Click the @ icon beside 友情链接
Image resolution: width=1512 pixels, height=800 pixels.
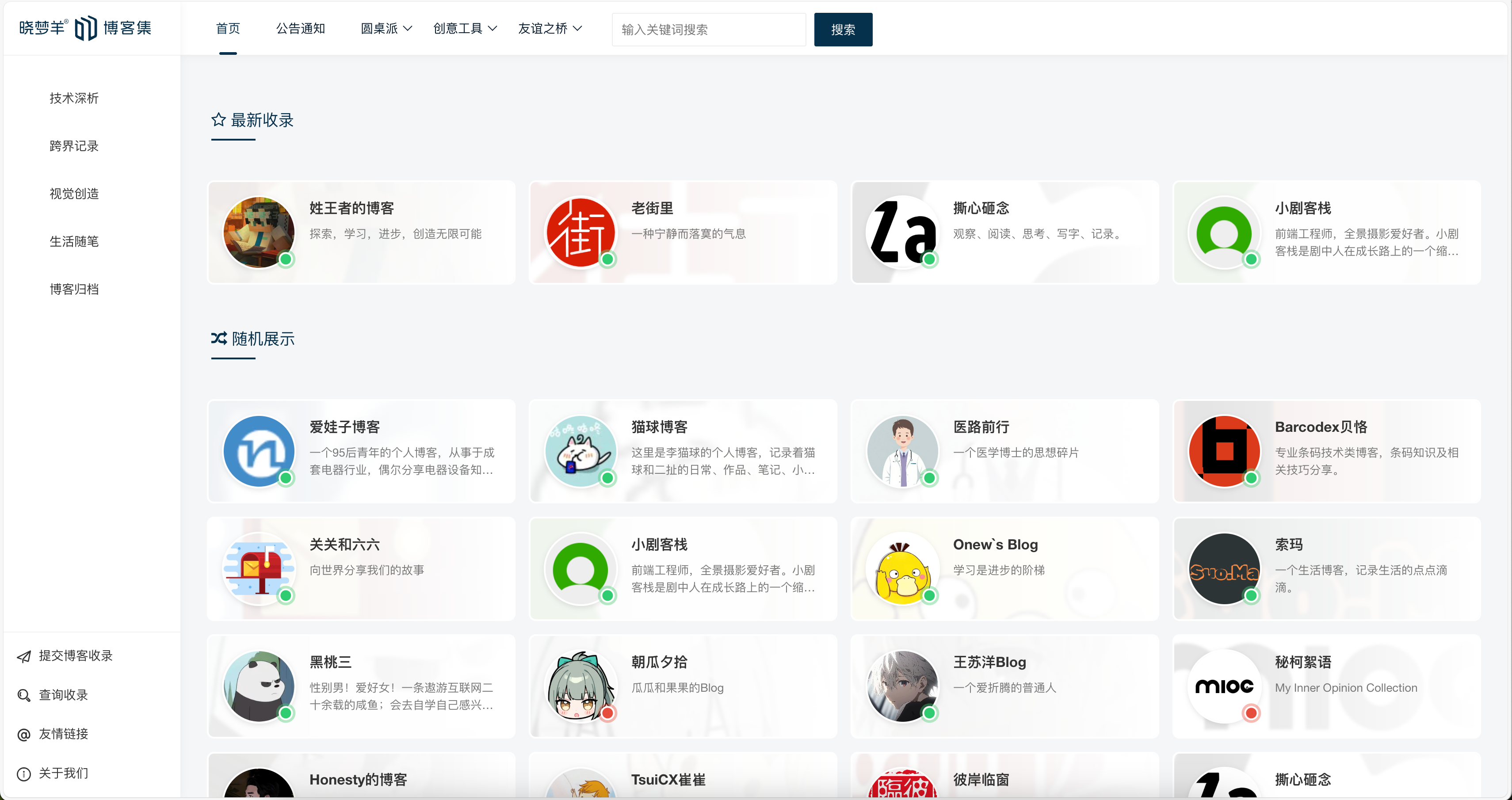[23, 734]
